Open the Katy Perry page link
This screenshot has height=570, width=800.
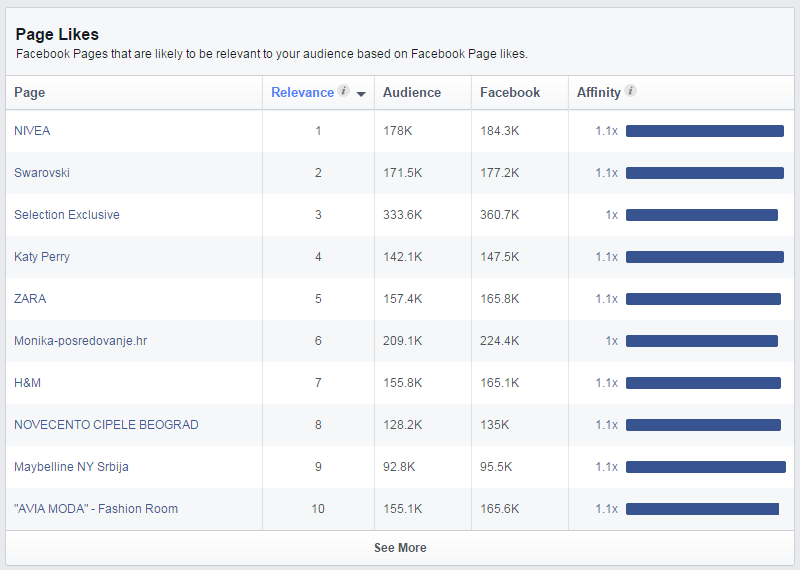click(42, 257)
